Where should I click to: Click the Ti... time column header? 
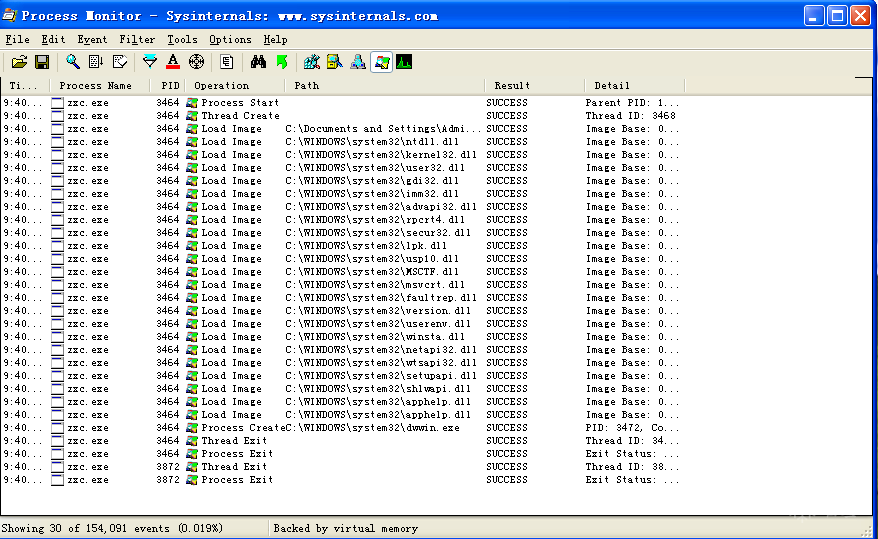(25, 86)
